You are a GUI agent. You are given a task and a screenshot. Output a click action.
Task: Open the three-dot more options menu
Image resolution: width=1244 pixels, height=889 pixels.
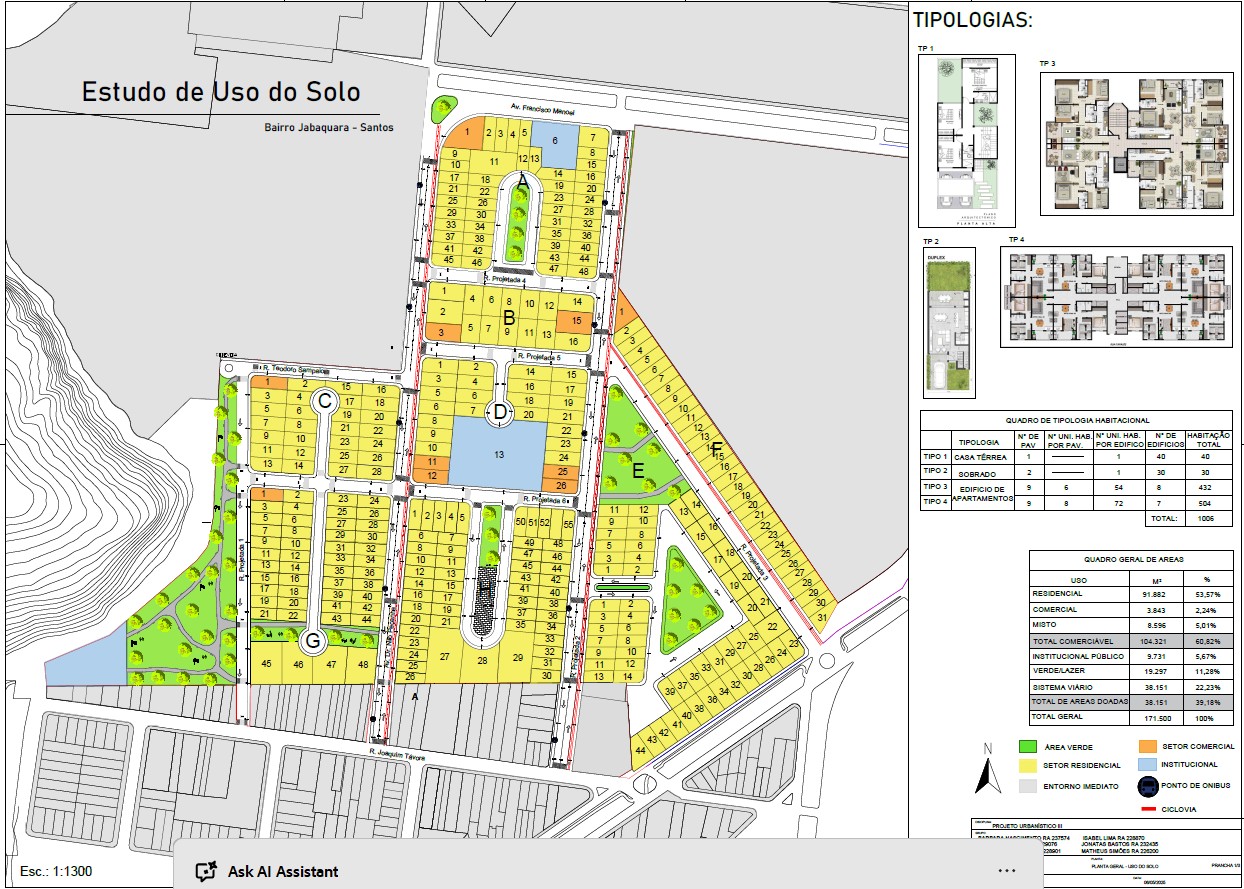[x=1007, y=870]
